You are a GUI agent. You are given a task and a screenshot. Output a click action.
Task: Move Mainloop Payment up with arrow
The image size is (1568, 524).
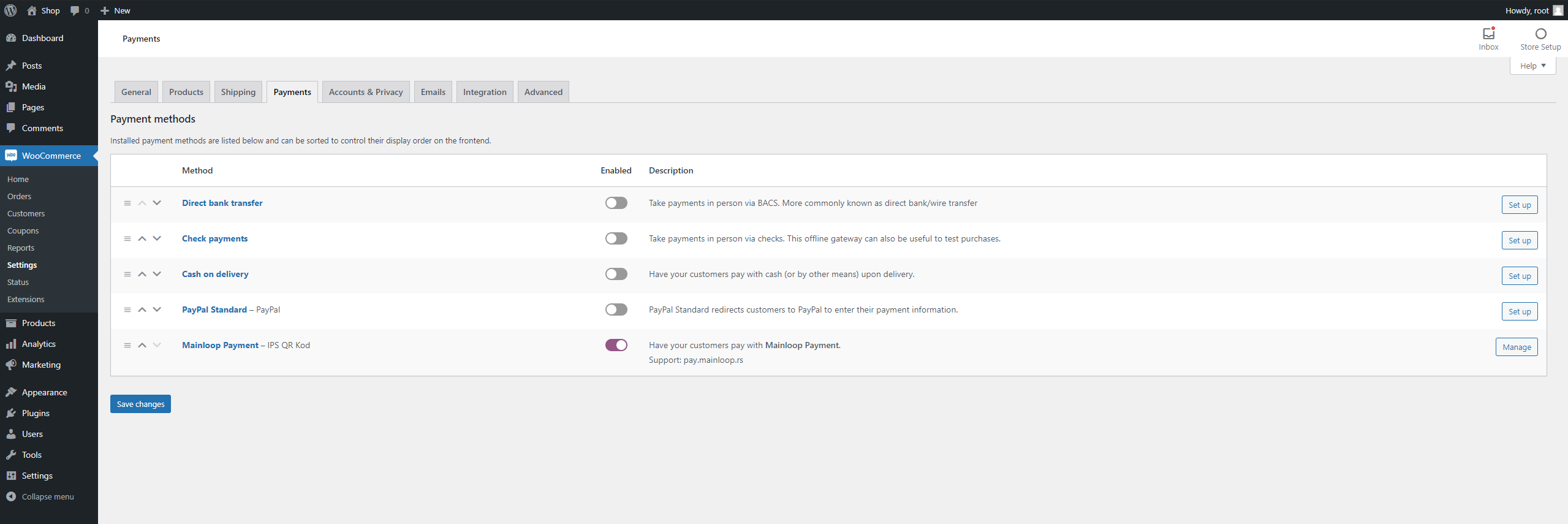142,346
